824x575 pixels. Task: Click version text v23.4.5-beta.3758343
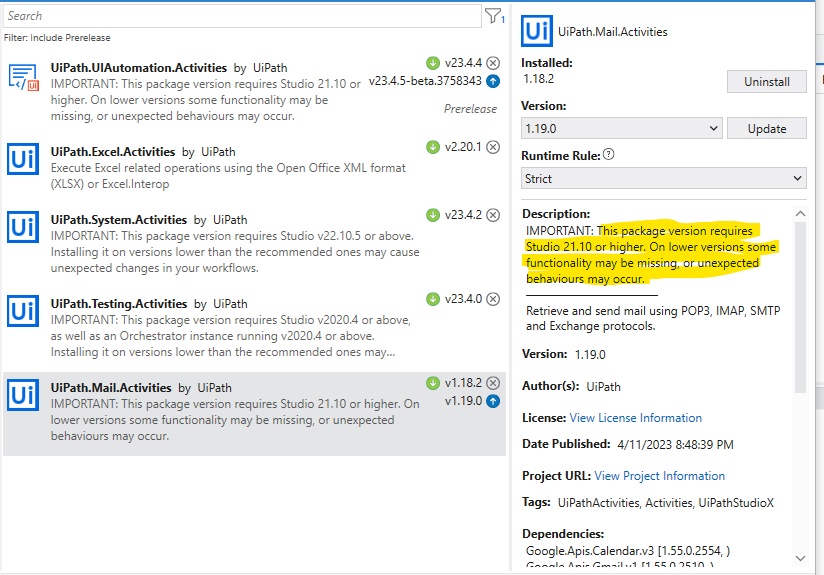coord(425,81)
